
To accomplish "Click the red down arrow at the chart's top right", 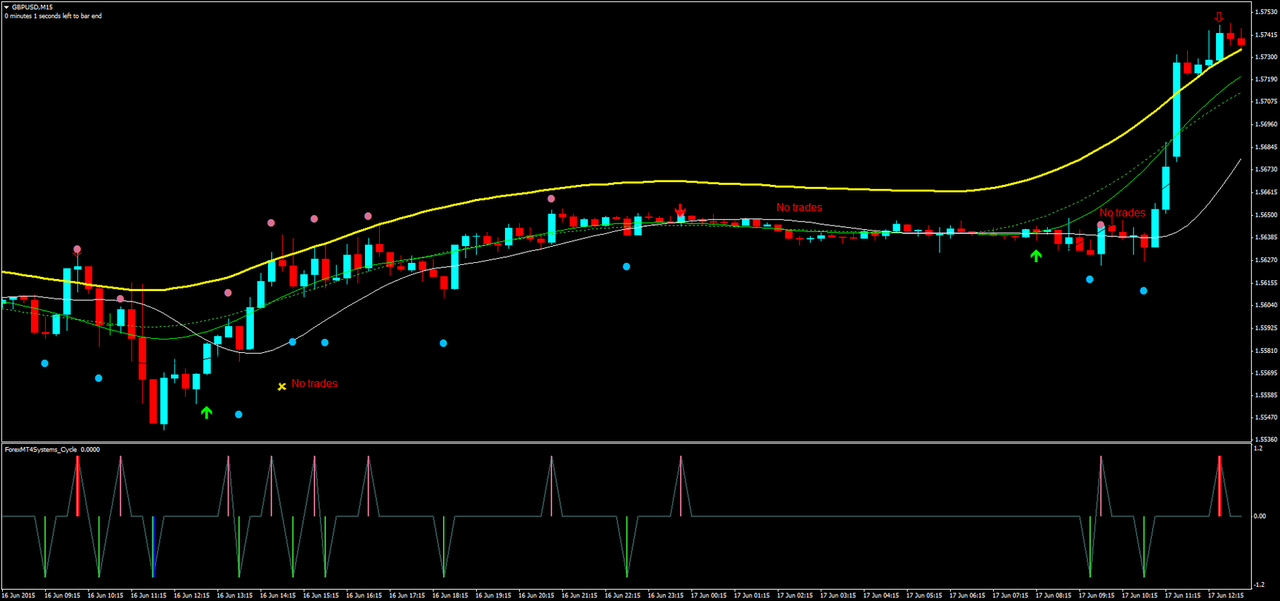I will tap(1218, 17).
